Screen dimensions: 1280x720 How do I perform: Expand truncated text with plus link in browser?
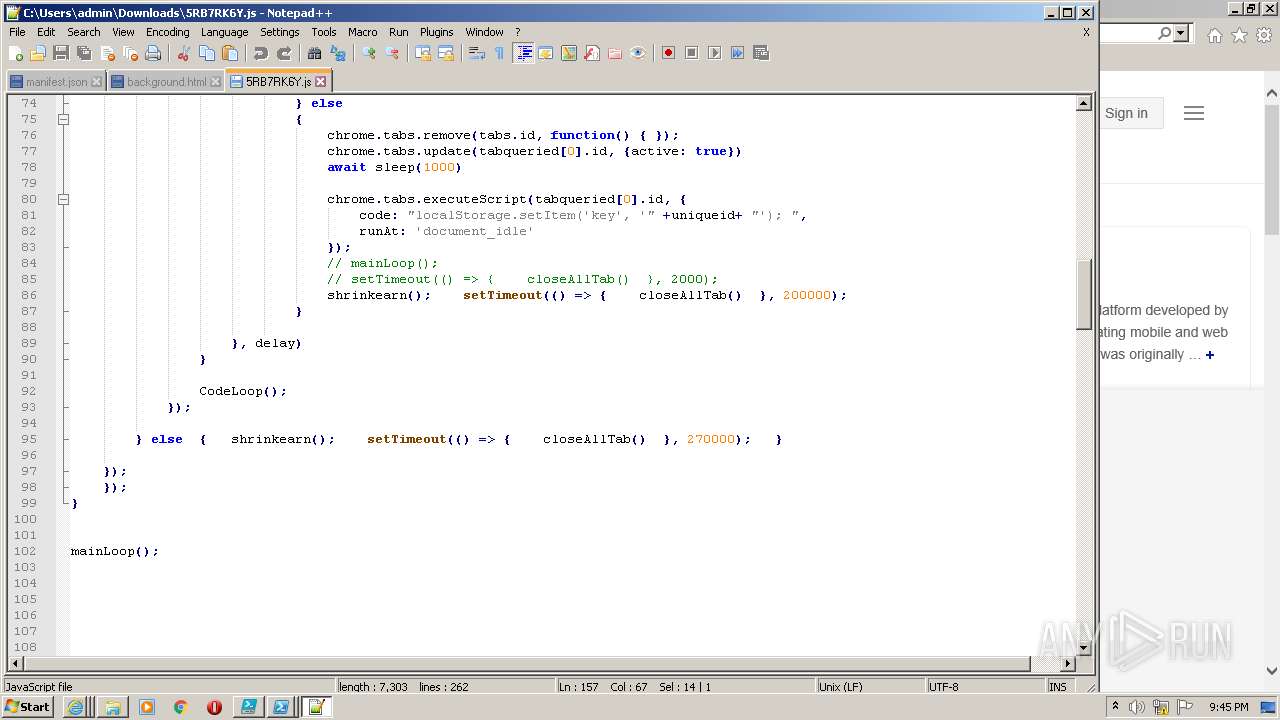click(1210, 355)
